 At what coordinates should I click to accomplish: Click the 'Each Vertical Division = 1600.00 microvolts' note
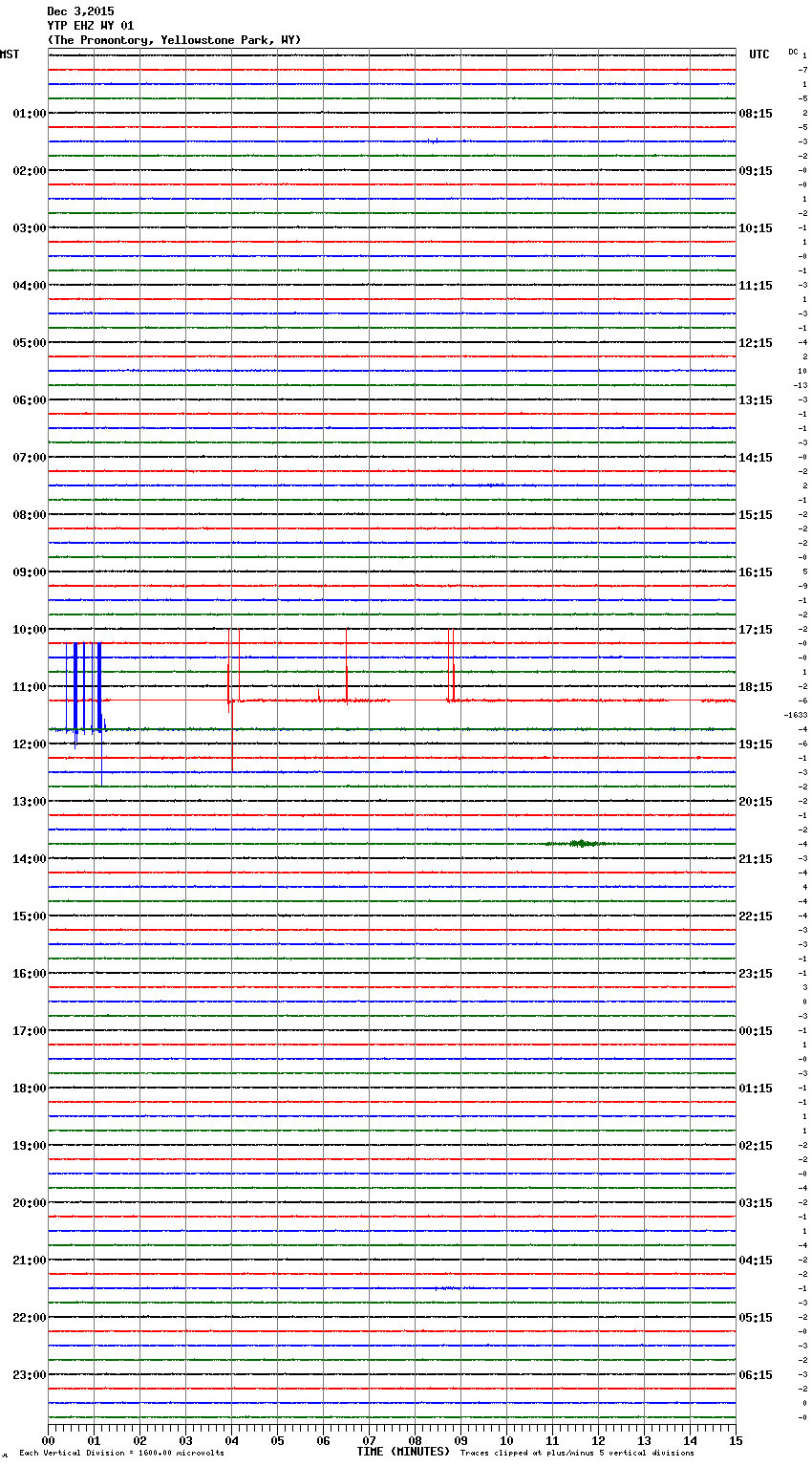[121, 1454]
